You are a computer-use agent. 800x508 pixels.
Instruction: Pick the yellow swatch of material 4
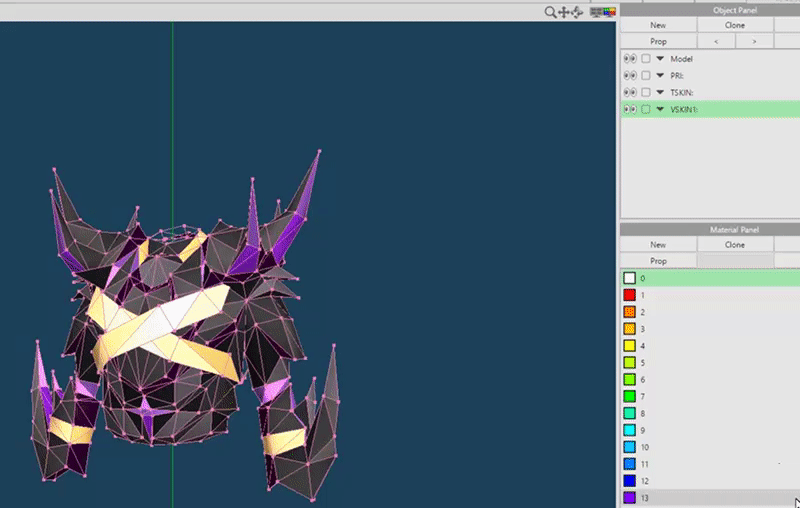coord(630,346)
